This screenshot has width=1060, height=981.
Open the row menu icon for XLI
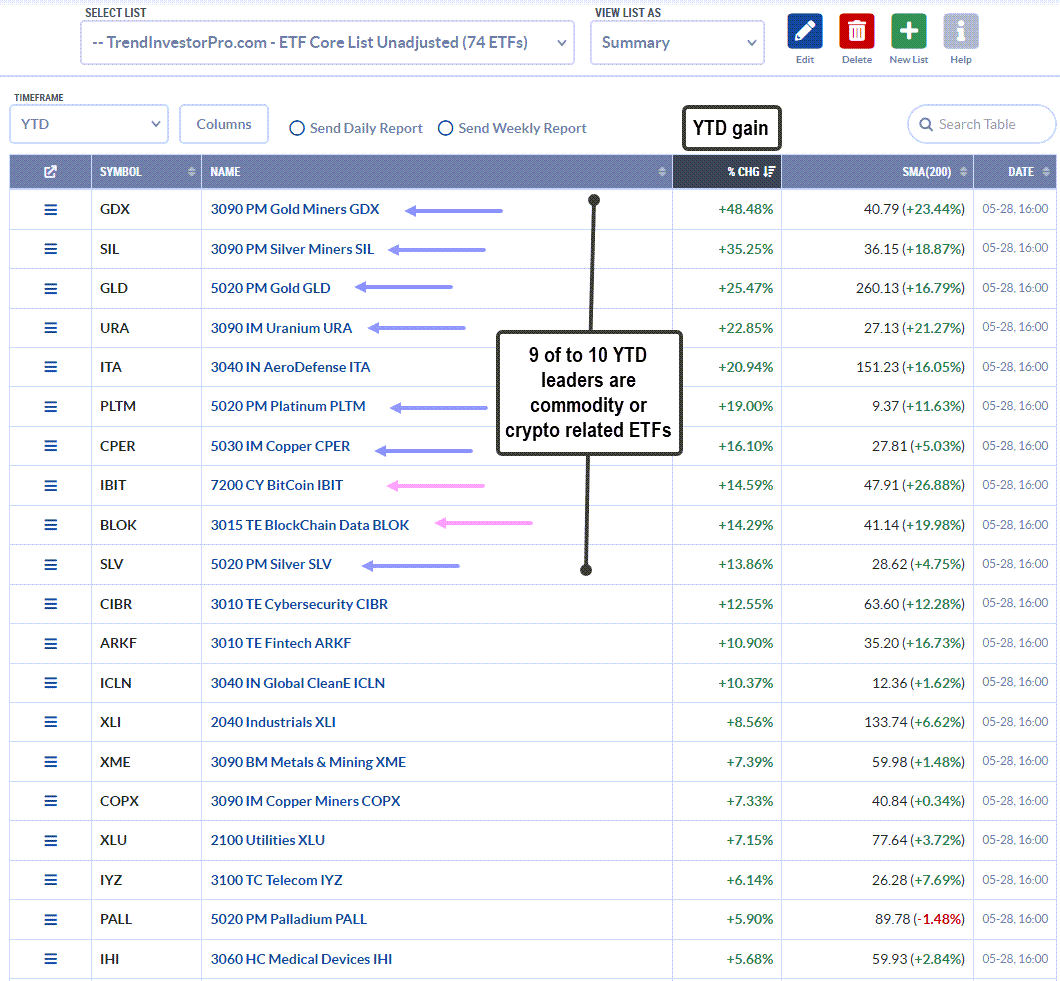(x=51, y=722)
